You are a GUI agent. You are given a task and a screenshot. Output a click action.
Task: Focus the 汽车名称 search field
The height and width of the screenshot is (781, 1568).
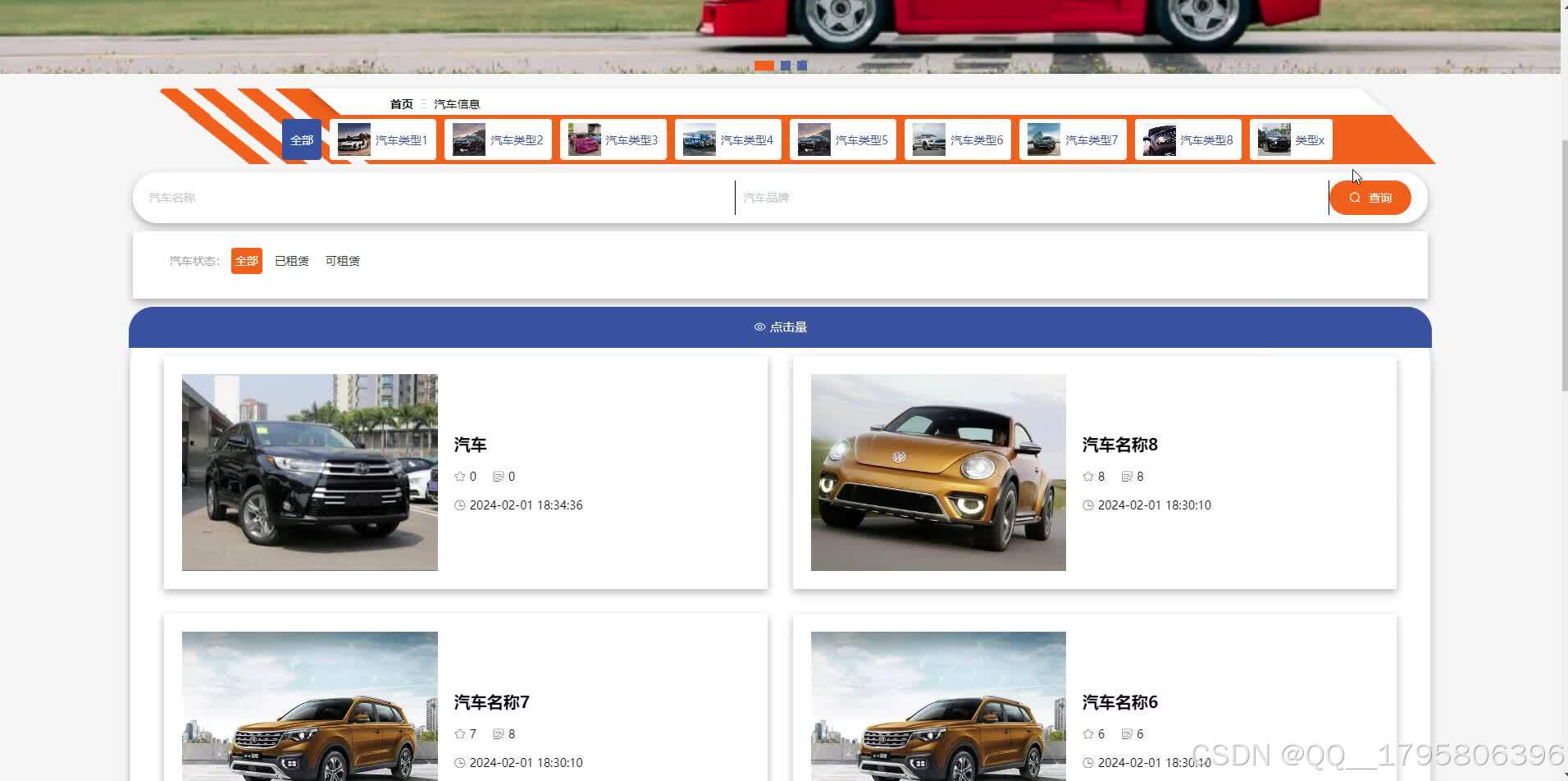(437, 198)
